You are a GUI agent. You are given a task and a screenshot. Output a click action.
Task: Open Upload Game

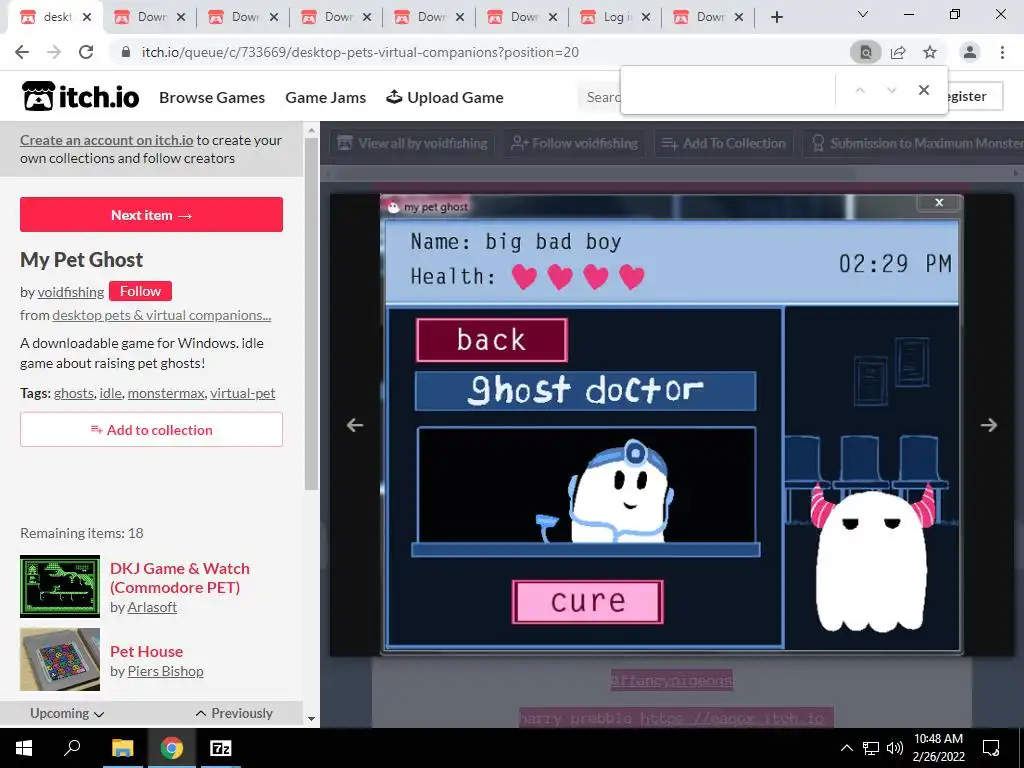pyautogui.click(x=445, y=97)
